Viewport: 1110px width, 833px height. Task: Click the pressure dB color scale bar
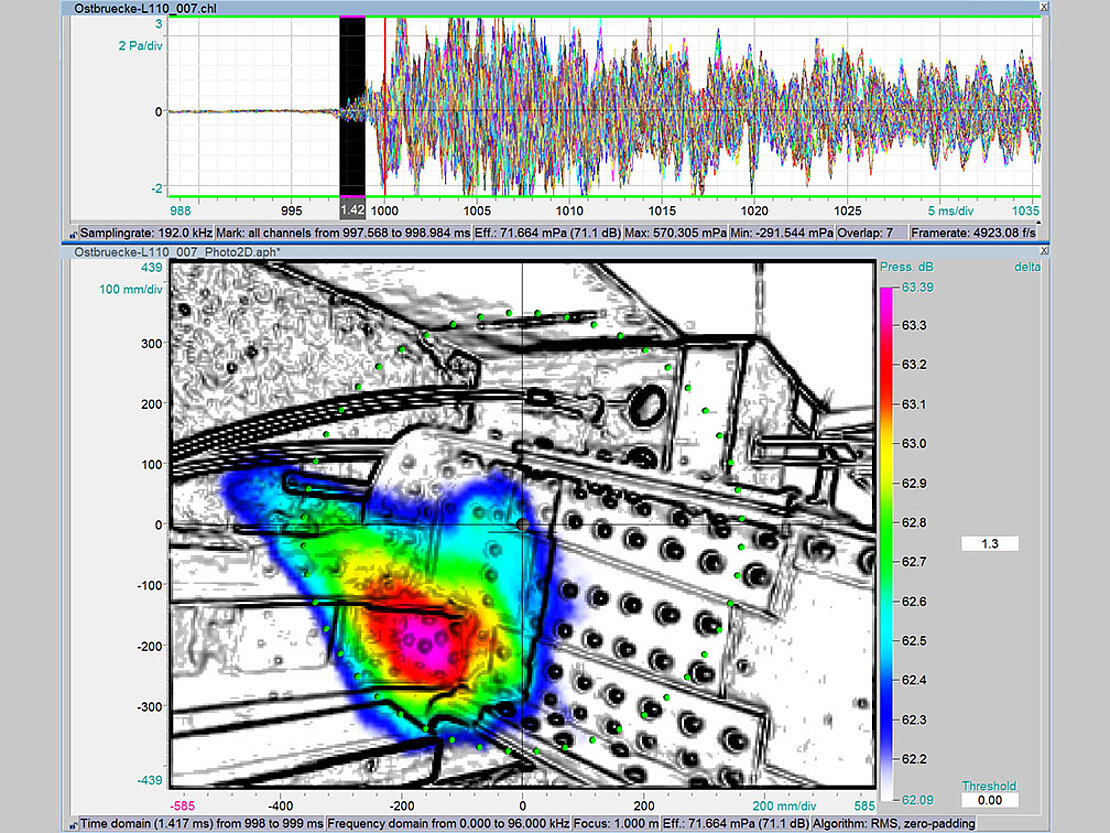[886, 544]
